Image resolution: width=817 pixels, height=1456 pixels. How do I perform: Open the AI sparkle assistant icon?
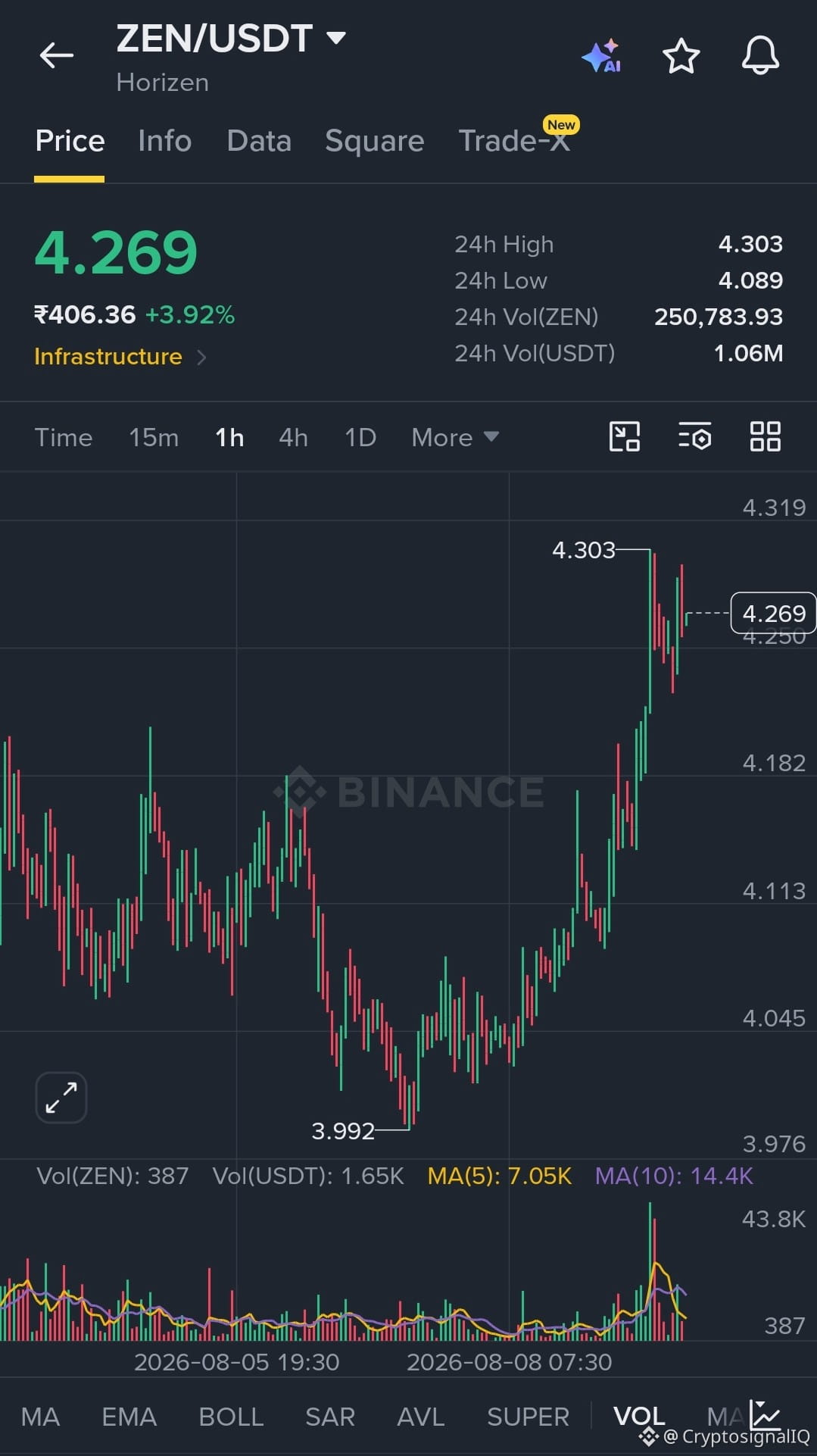click(601, 56)
